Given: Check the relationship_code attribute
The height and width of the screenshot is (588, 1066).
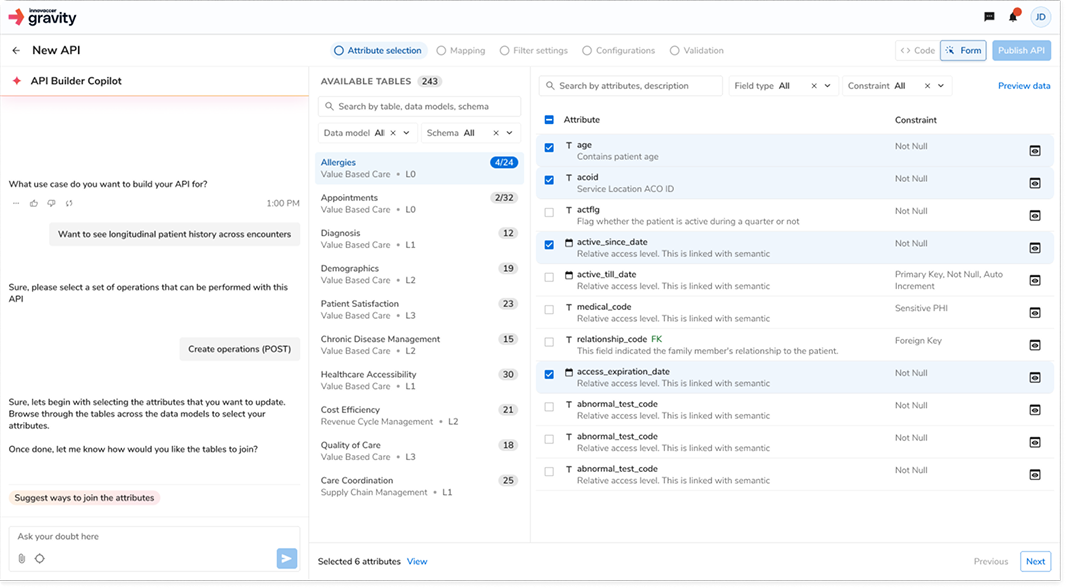Looking at the screenshot, I should [549, 342].
